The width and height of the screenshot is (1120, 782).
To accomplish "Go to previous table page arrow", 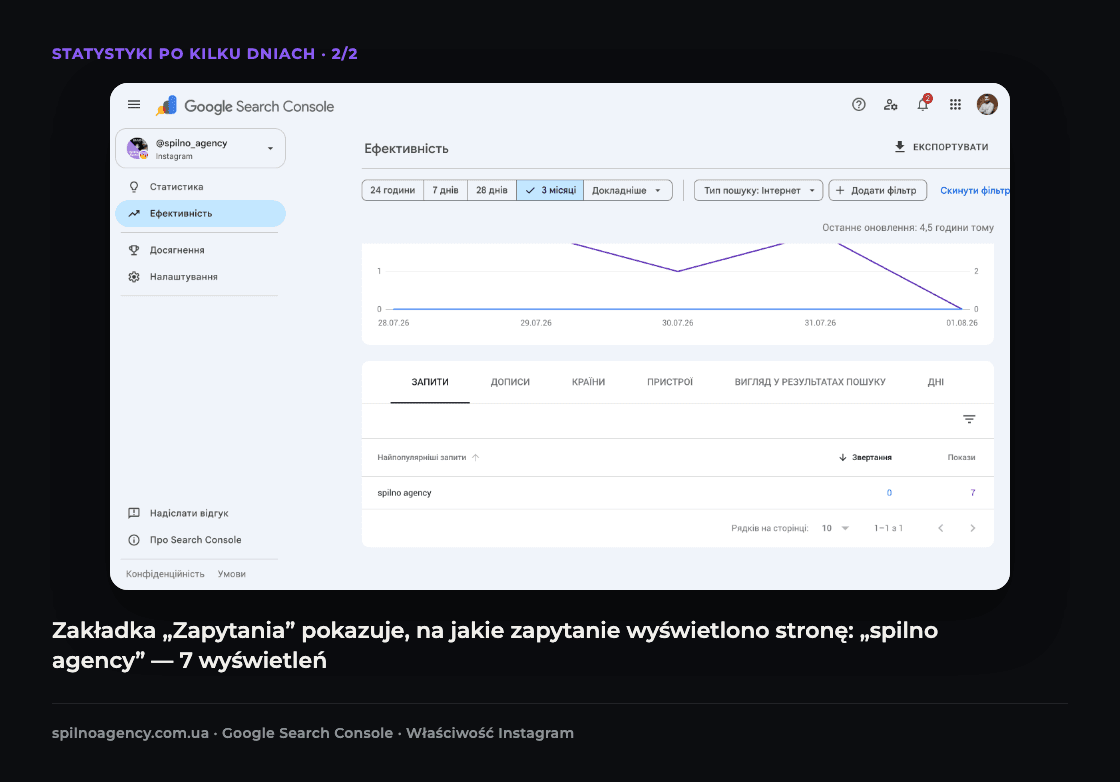I will pyautogui.click(x=941, y=528).
